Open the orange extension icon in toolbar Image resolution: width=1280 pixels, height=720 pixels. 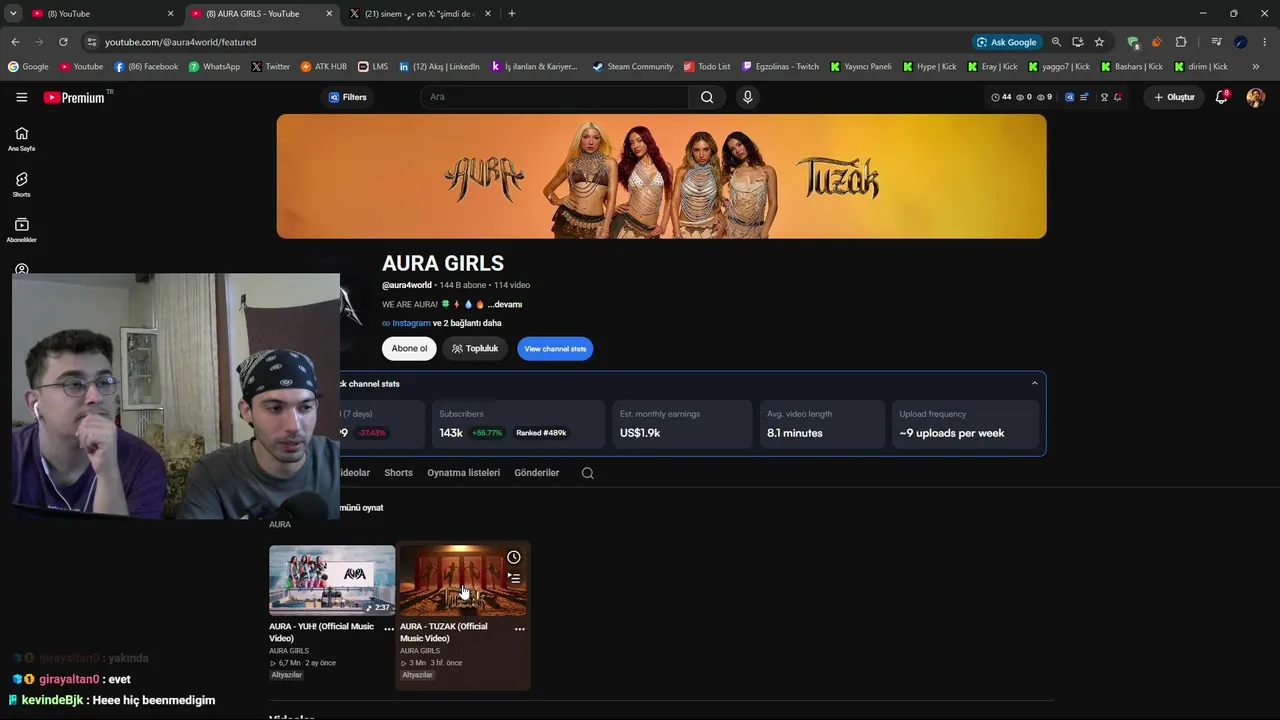1157,42
